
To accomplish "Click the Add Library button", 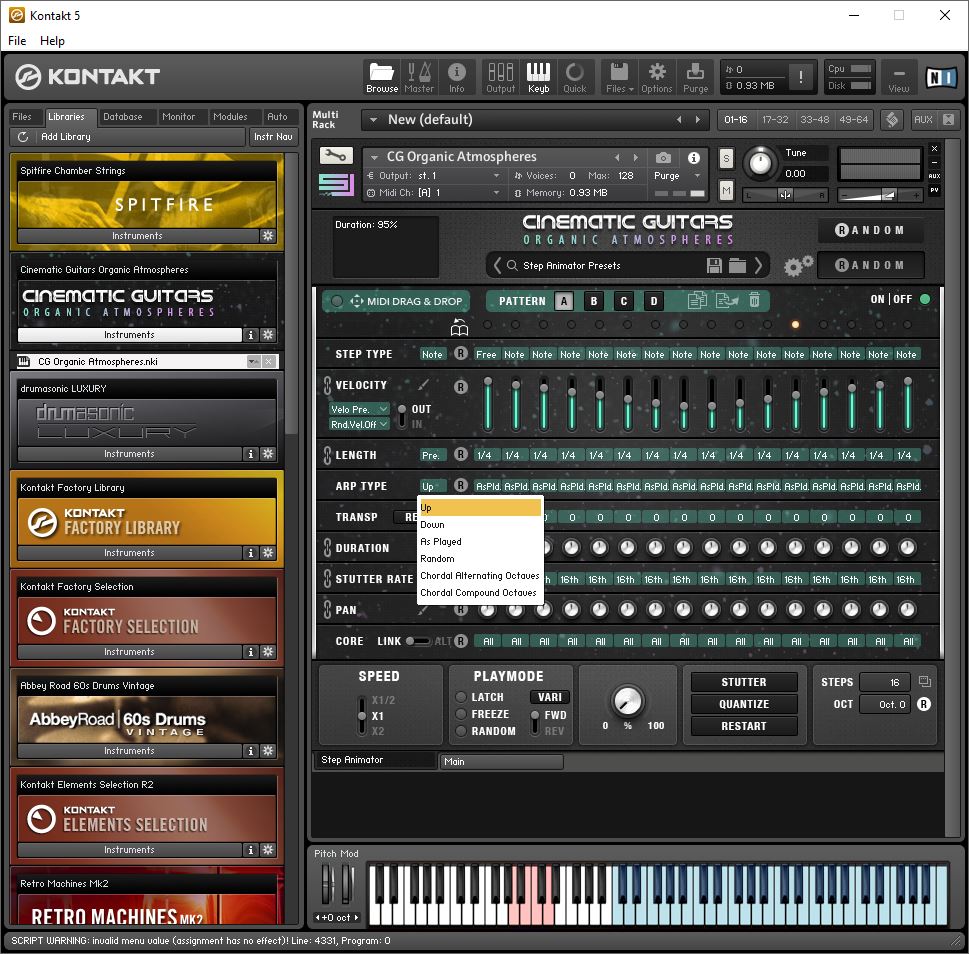I will coord(66,137).
